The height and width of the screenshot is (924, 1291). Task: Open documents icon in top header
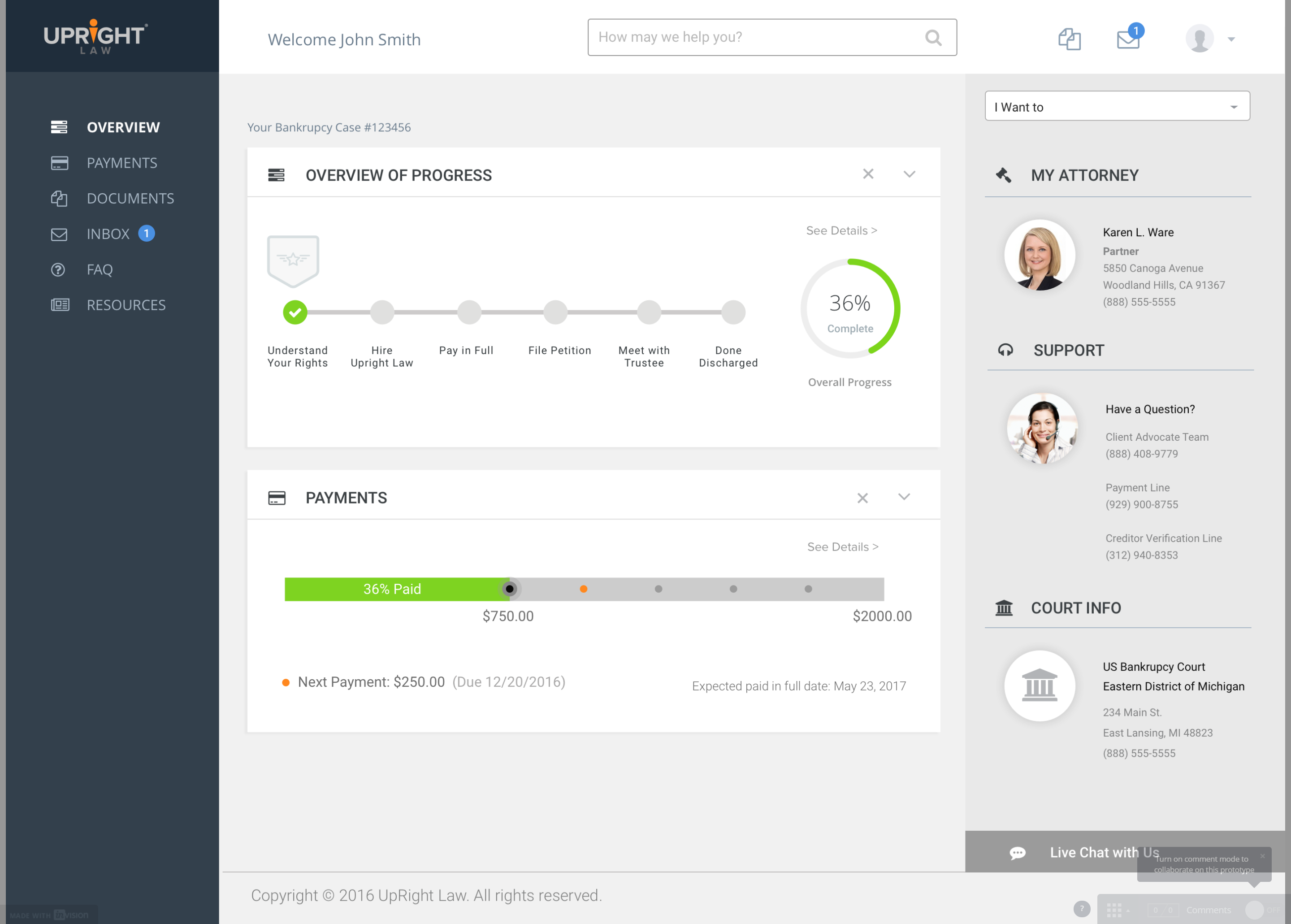1069,39
